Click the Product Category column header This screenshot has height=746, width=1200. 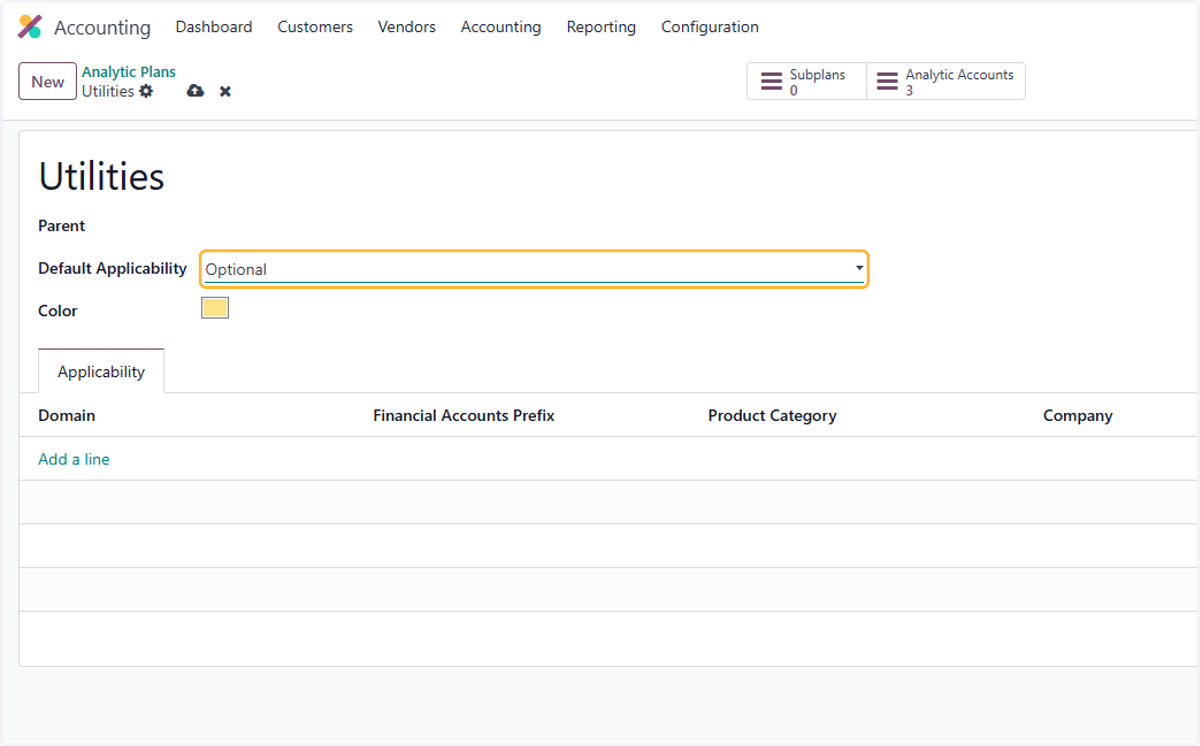772,415
